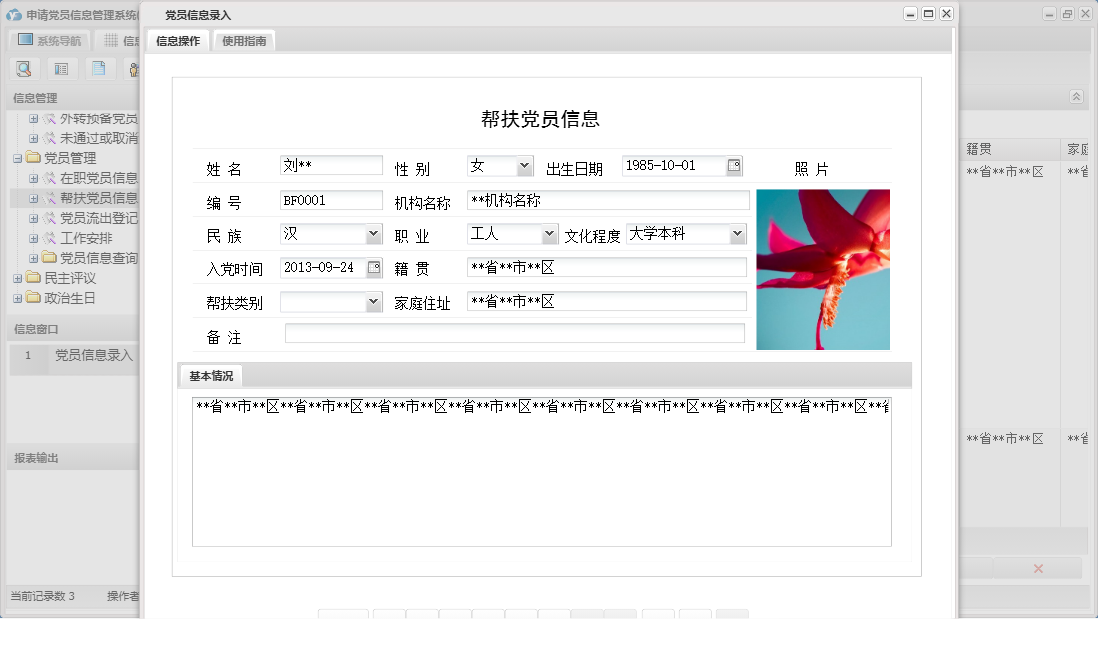Click the new document icon in the toolbar

coord(98,68)
